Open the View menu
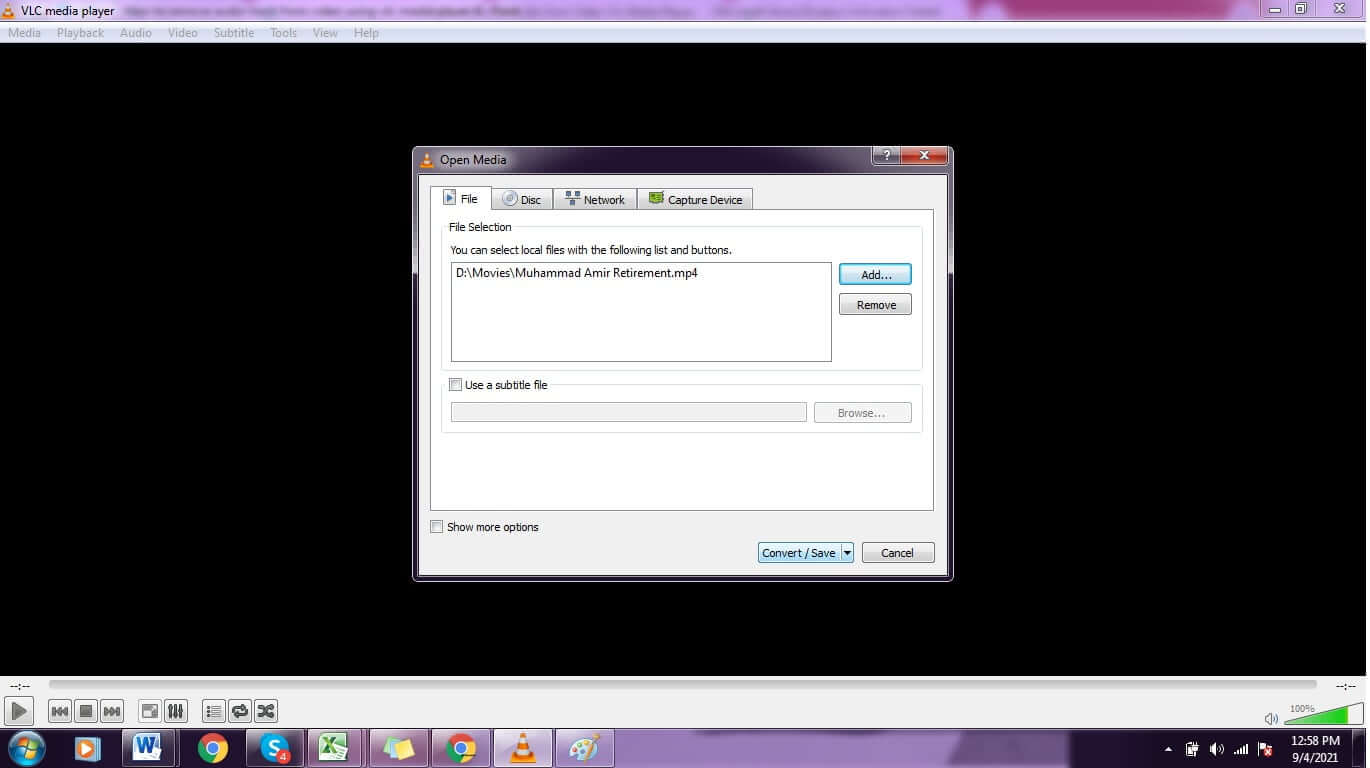Screen dimensions: 1370x768 pos(325,33)
